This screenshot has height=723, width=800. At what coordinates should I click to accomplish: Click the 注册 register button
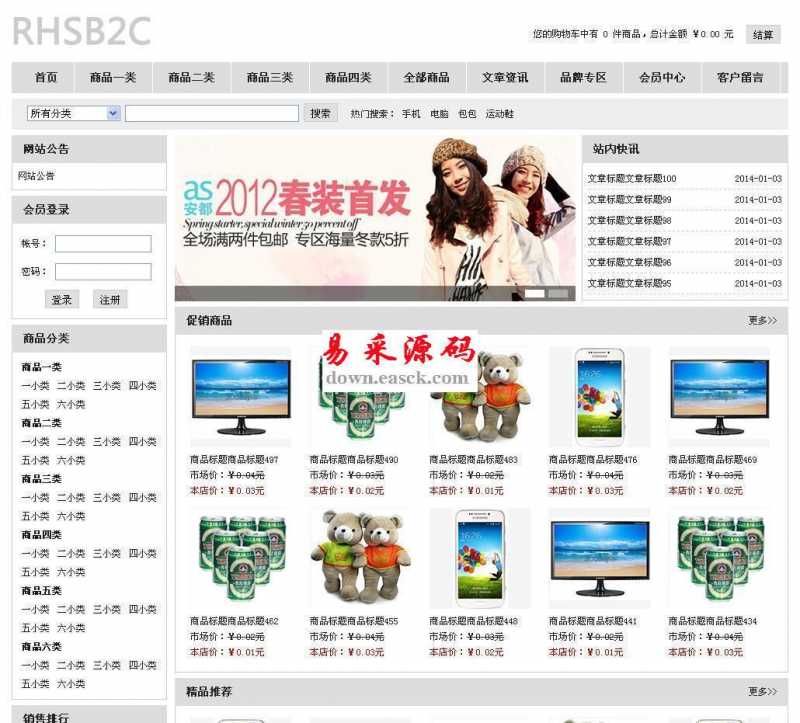click(x=111, y=300)
